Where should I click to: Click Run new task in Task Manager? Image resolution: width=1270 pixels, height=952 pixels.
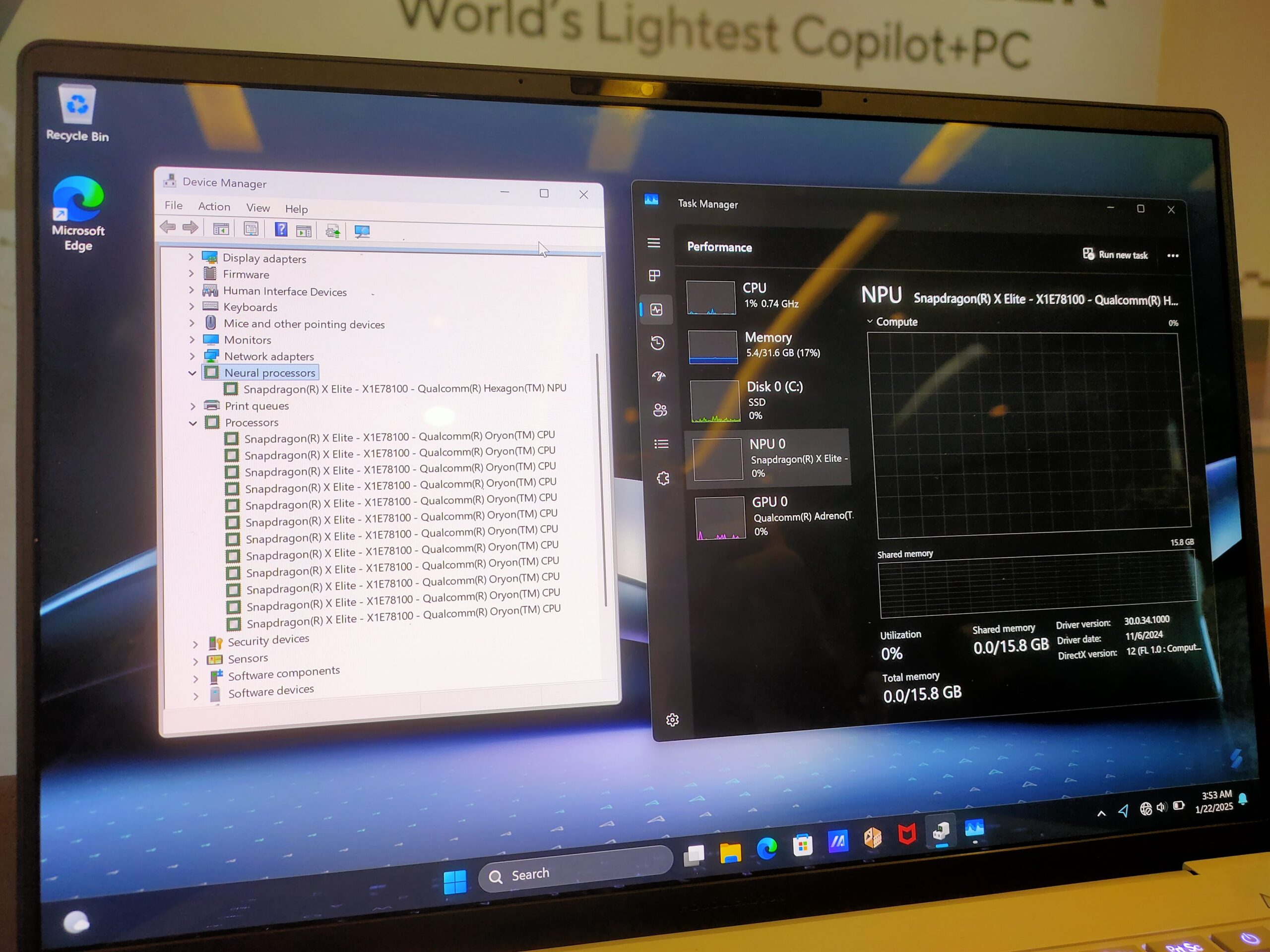(x=1115, y=254)
